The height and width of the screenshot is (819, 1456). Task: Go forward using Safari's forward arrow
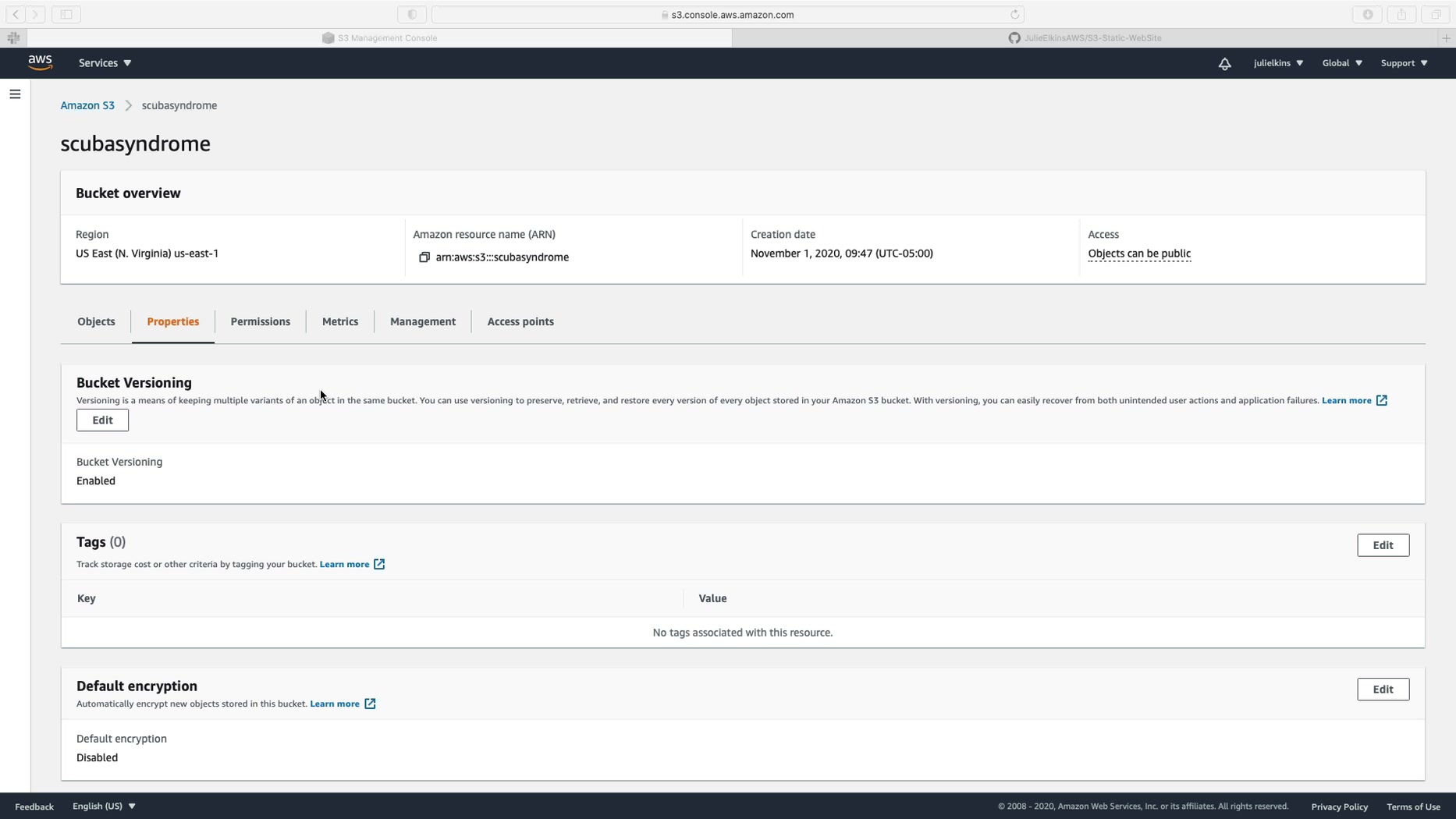pyautogui.click(x=35, y=14)
